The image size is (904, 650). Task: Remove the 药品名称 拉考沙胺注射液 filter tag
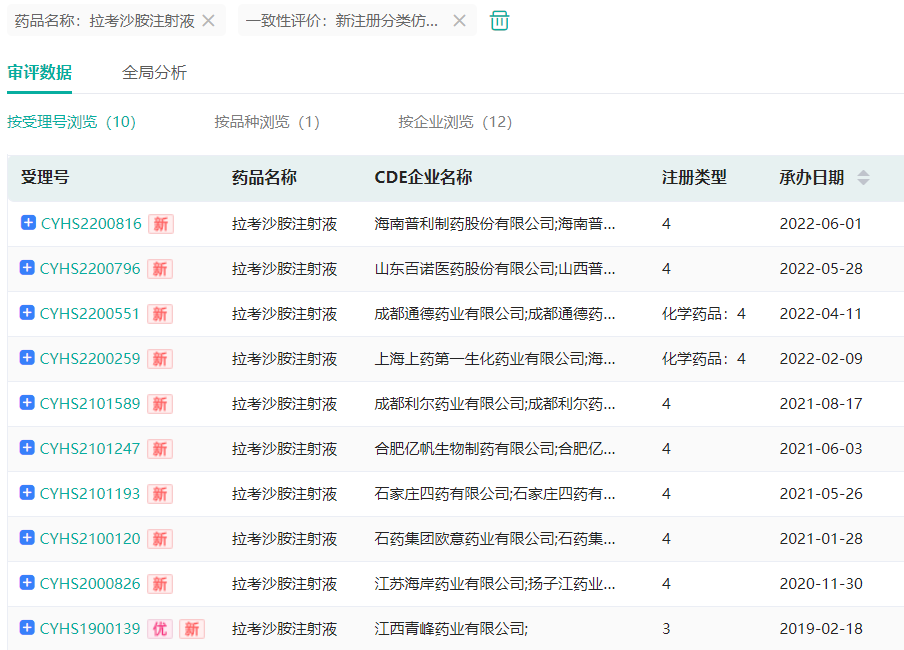pos(208,21)
